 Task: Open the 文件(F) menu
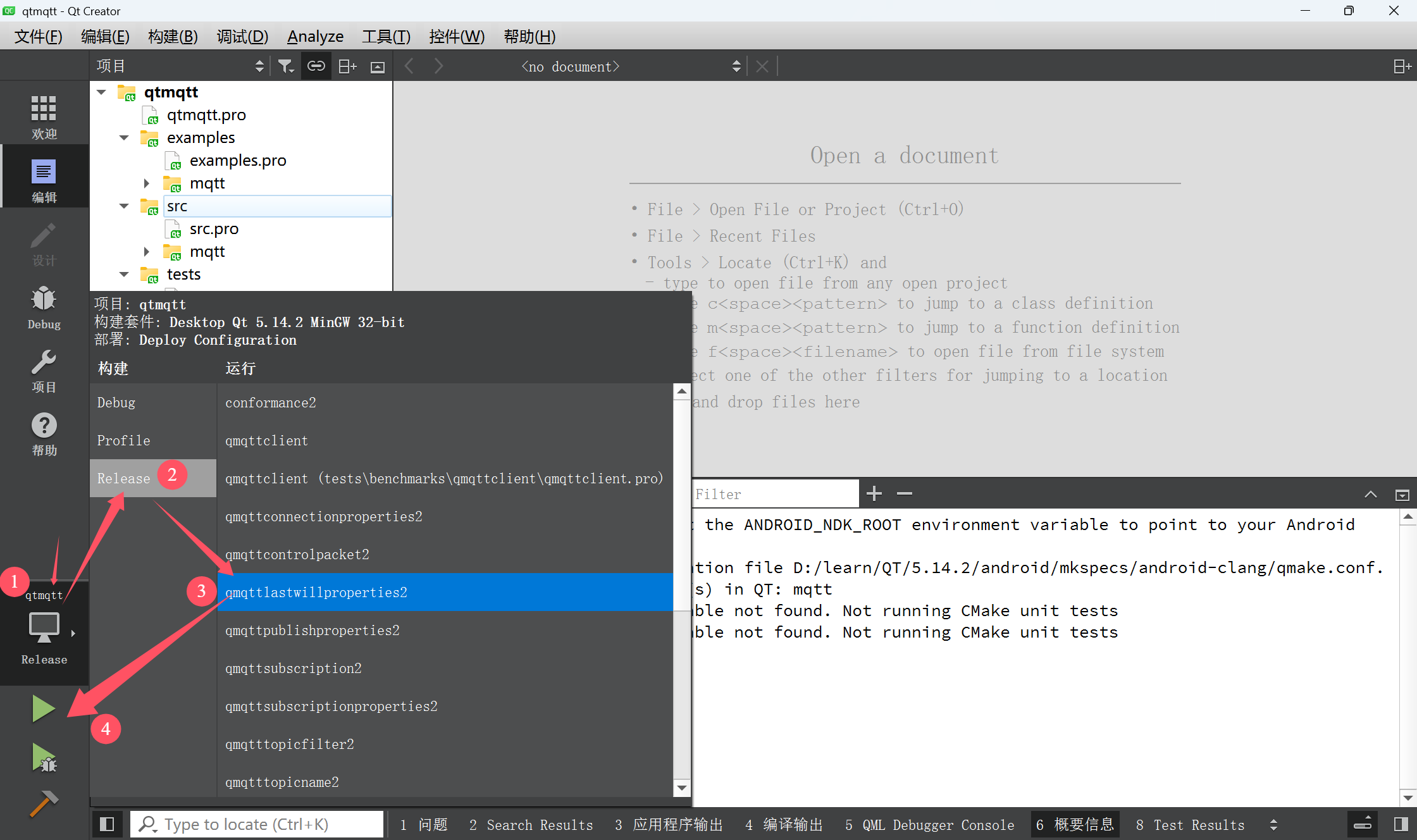pos(38,37)
